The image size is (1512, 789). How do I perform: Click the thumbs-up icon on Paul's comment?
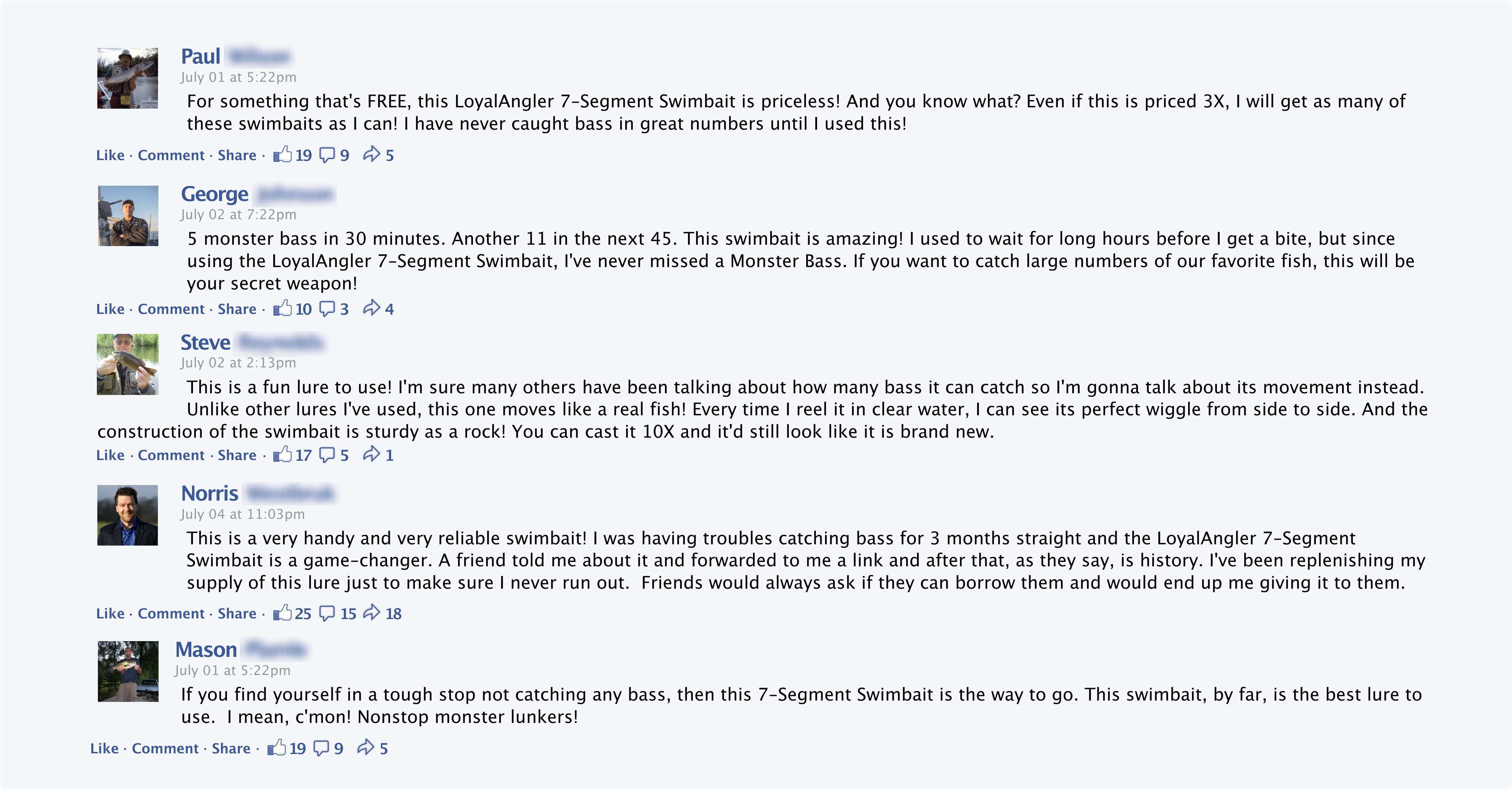[x=282, y=155]
